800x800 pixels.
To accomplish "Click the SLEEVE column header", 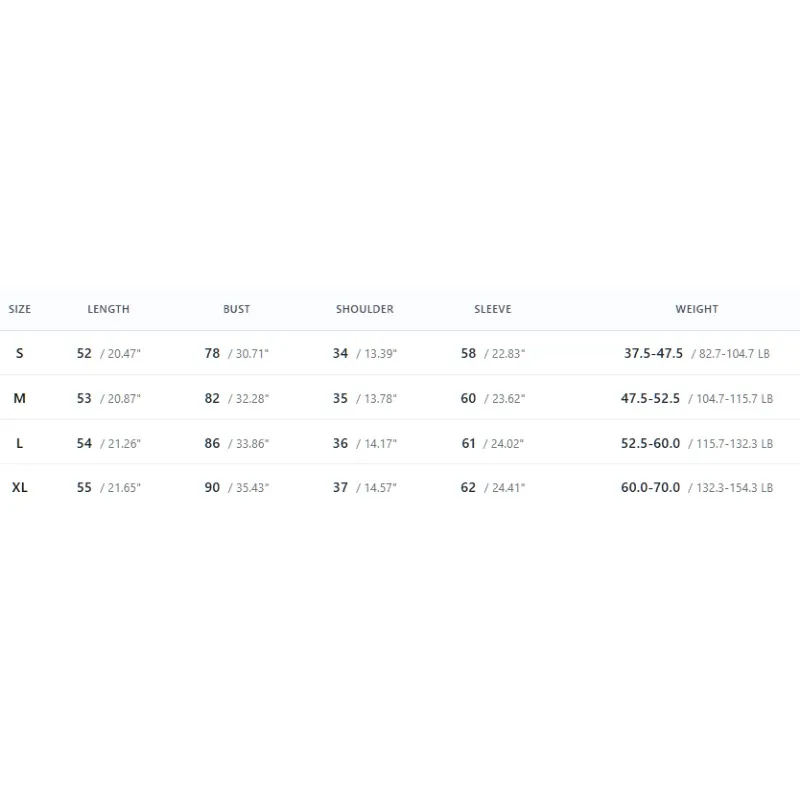I will coord(493,309).
